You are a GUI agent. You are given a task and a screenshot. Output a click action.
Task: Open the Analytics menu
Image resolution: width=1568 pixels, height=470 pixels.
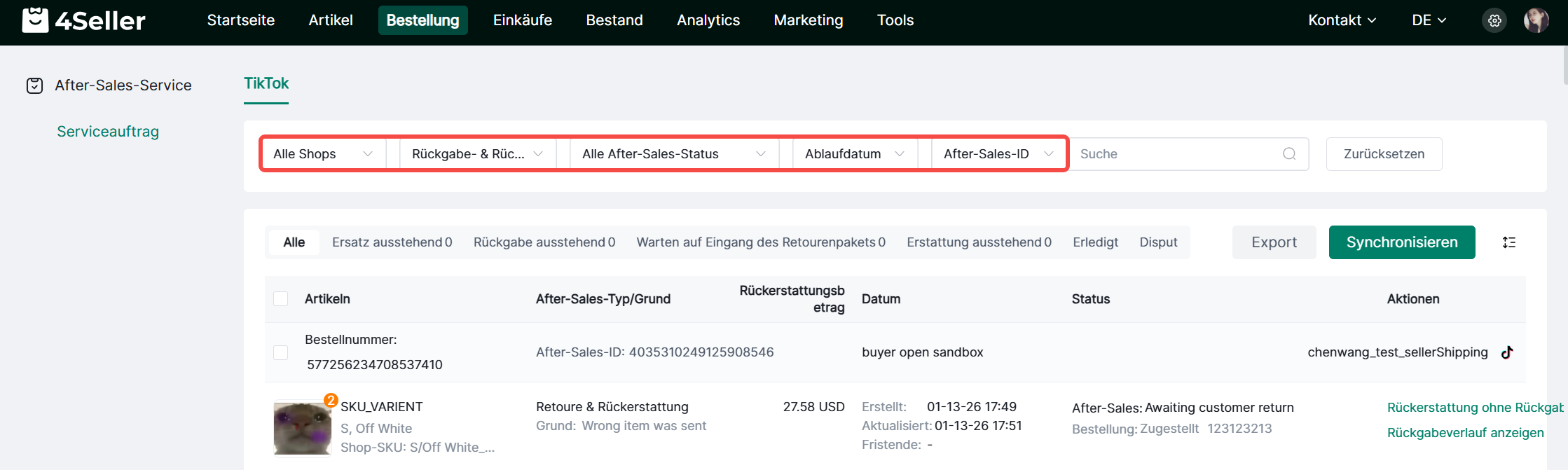pyautogui.click(x=708, y=20)
